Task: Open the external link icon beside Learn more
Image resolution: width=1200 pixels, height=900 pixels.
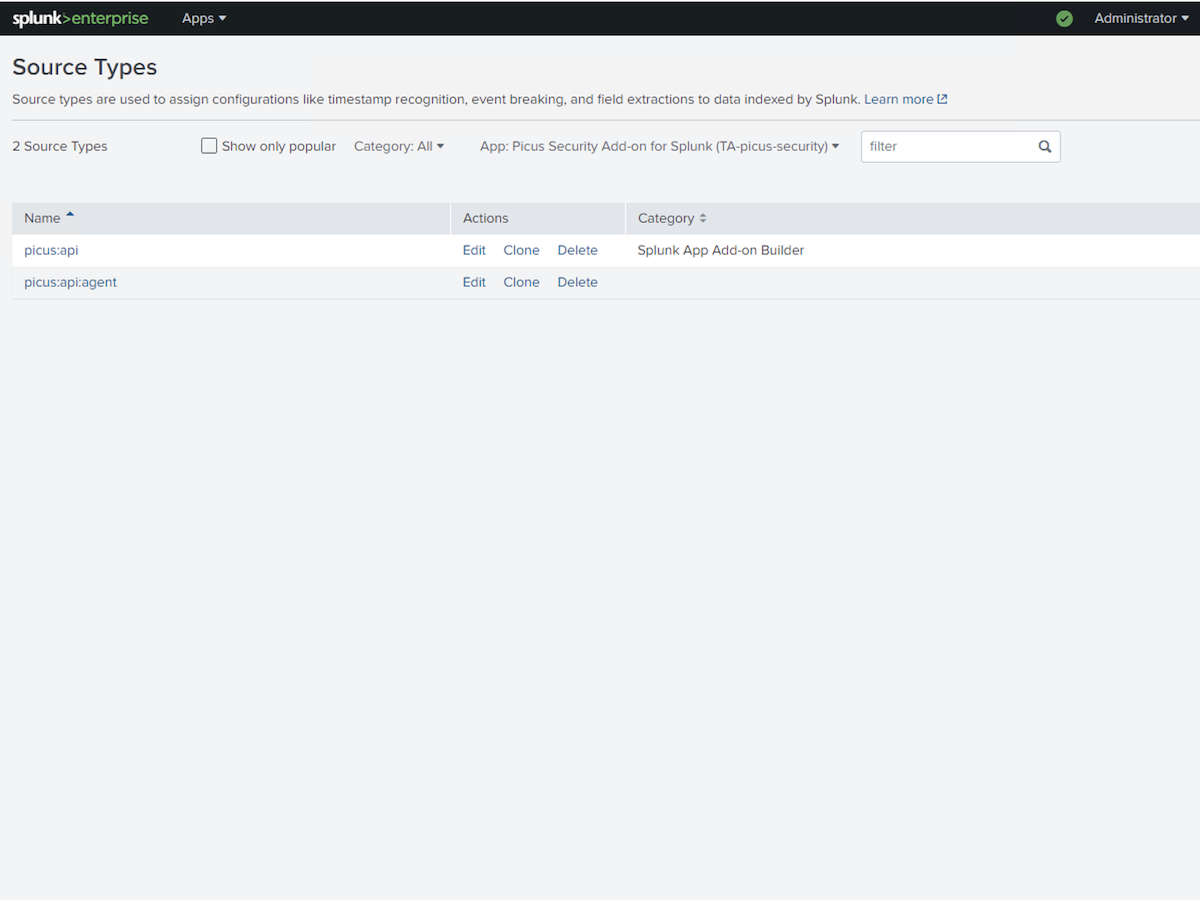Action: pyautogui.click(x=942, y=99)
